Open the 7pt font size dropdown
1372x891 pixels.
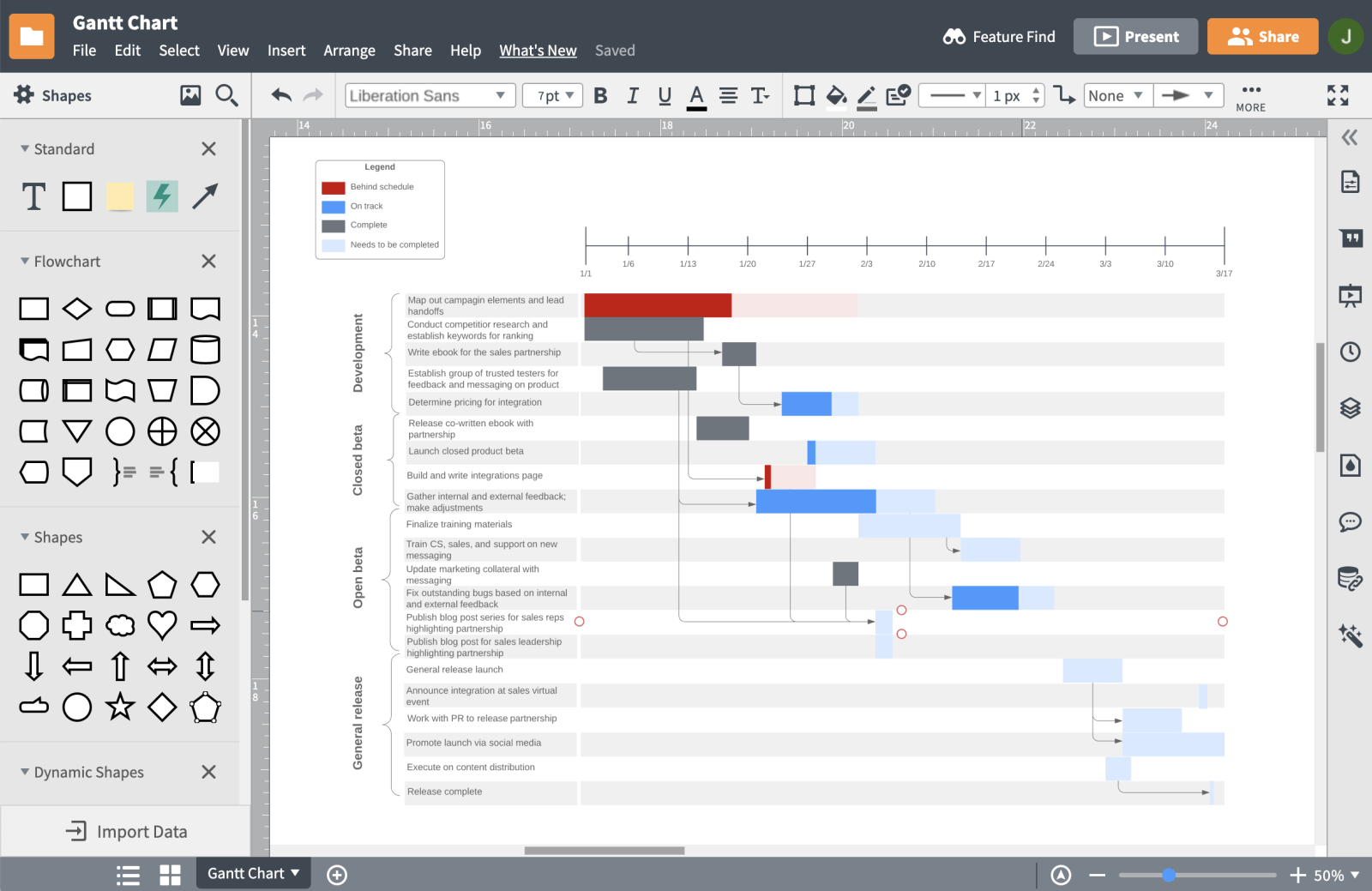click(x=553, y=96)
